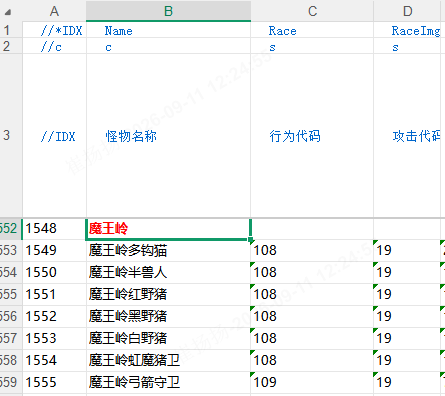Select column B header
The width and height of the screenshot is (445, 396).
point(168,11)
